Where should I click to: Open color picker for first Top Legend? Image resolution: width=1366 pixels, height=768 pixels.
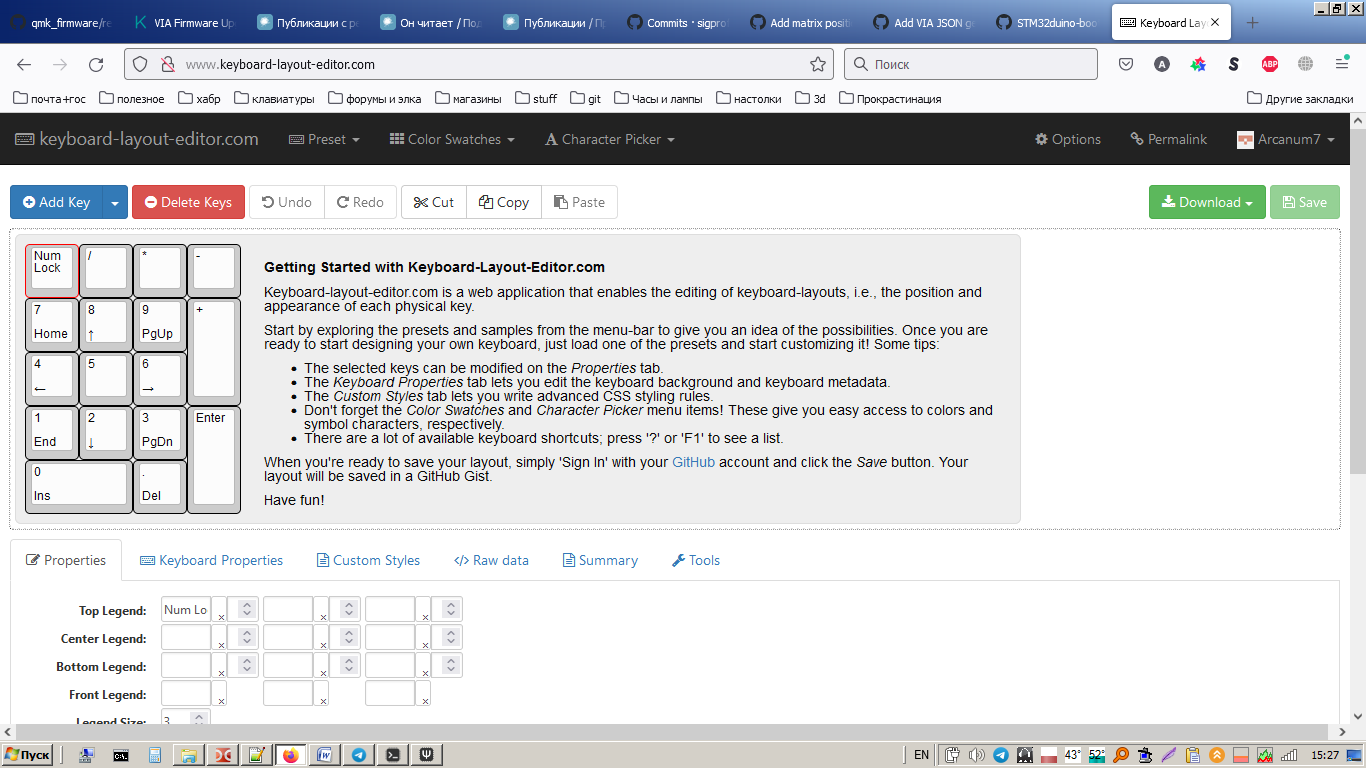point(220,610)
